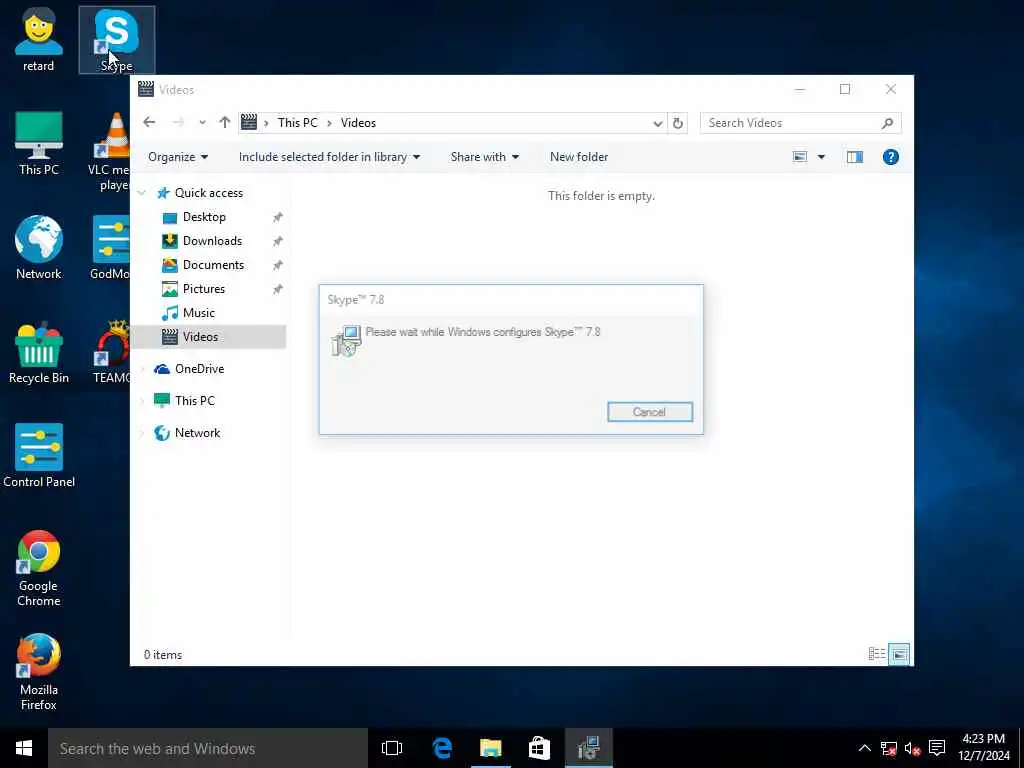Toggle the preview pane
Screen dimensions: 1024x768
[854, 157]
